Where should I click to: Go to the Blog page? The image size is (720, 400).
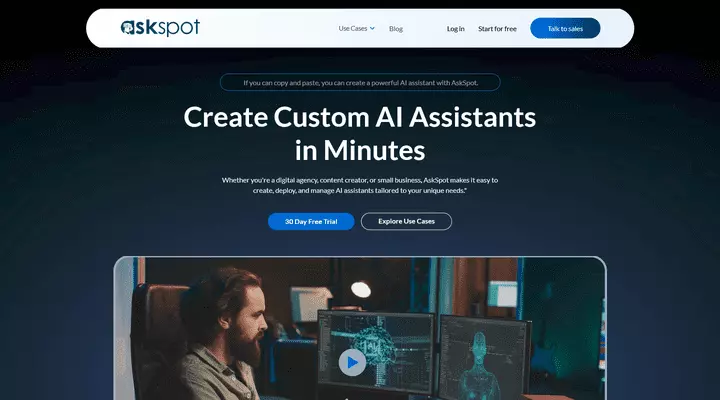[x=396, y=29]
